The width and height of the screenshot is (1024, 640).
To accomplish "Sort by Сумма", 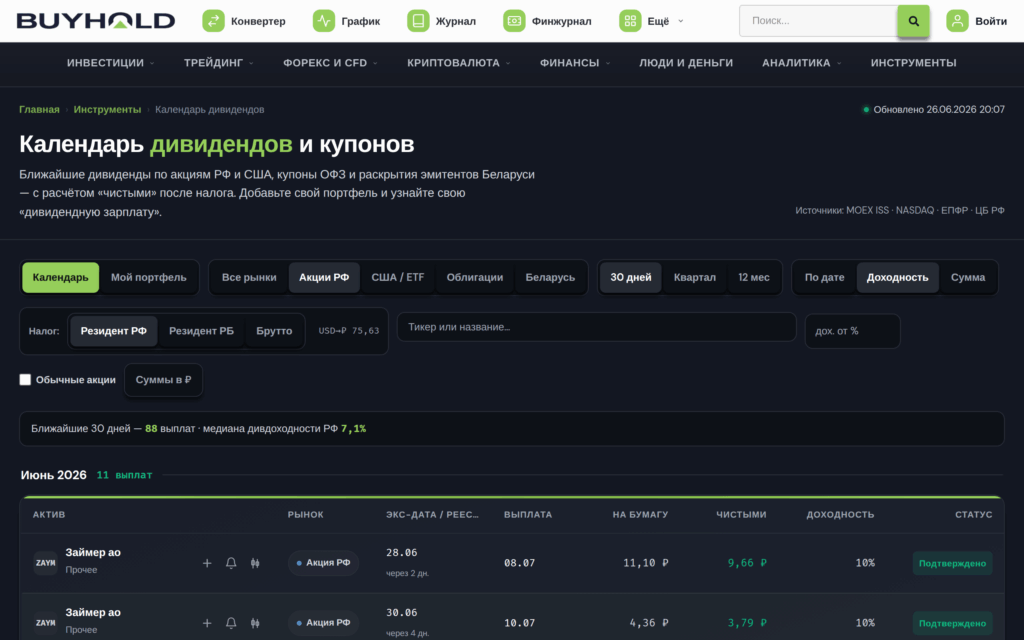I will point(968,278).
